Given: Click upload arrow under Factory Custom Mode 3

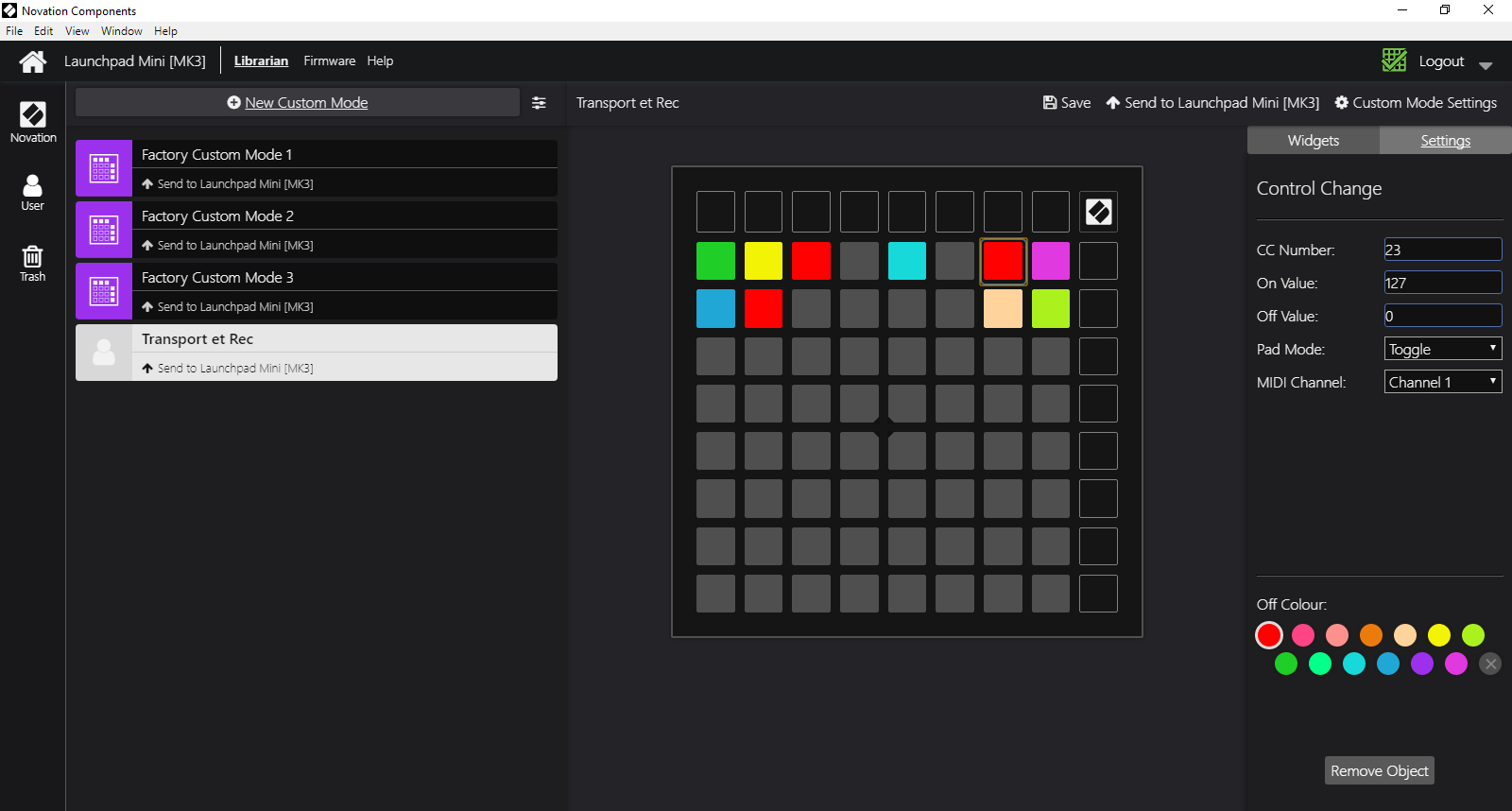Looking at the screenshot, I should point(147,306).
